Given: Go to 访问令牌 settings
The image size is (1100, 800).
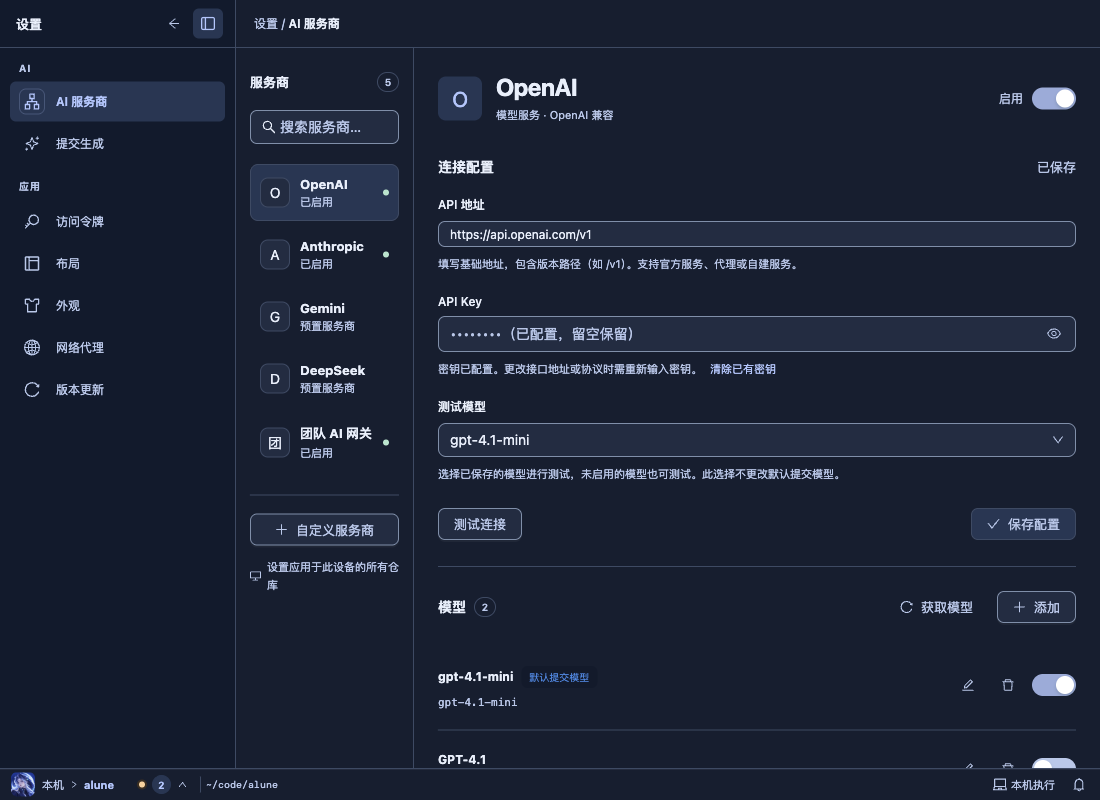Looking at the screenshot, I should [x=117, y=222].
